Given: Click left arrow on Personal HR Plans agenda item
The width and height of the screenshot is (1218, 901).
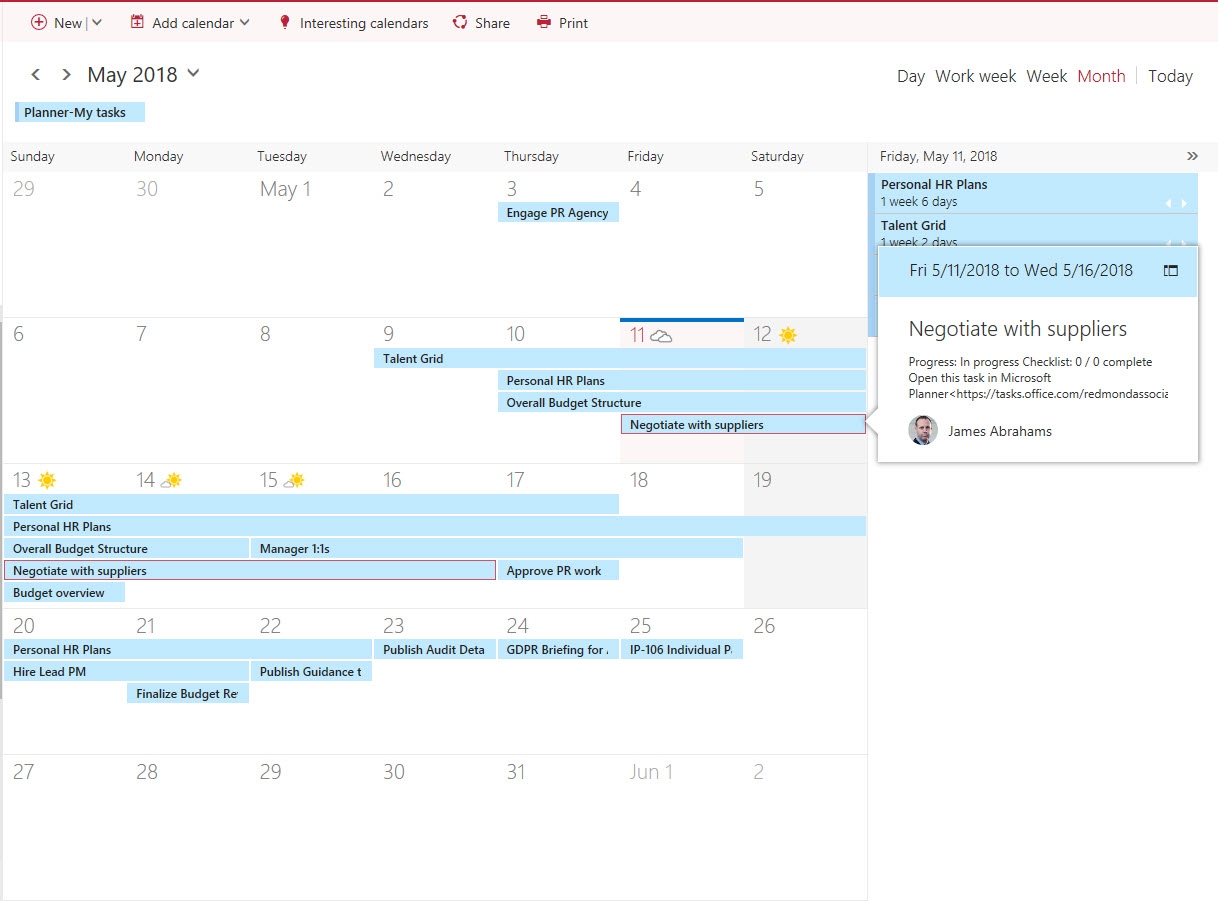Looking at the screenshot, I should [1168, 203].
